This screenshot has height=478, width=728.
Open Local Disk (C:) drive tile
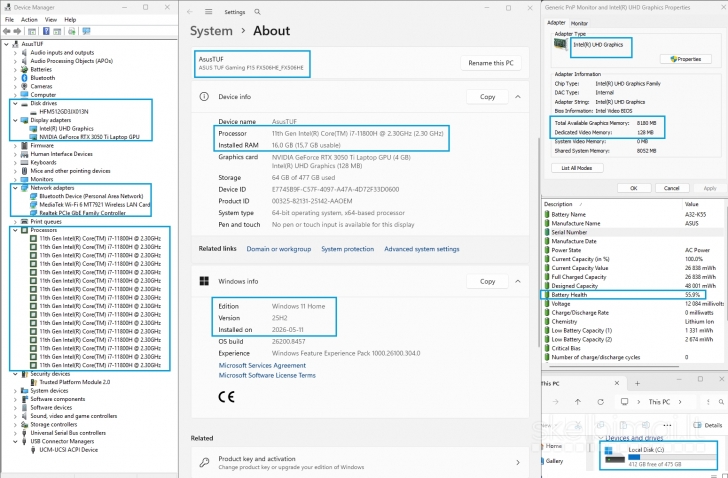tap(659, 457)
